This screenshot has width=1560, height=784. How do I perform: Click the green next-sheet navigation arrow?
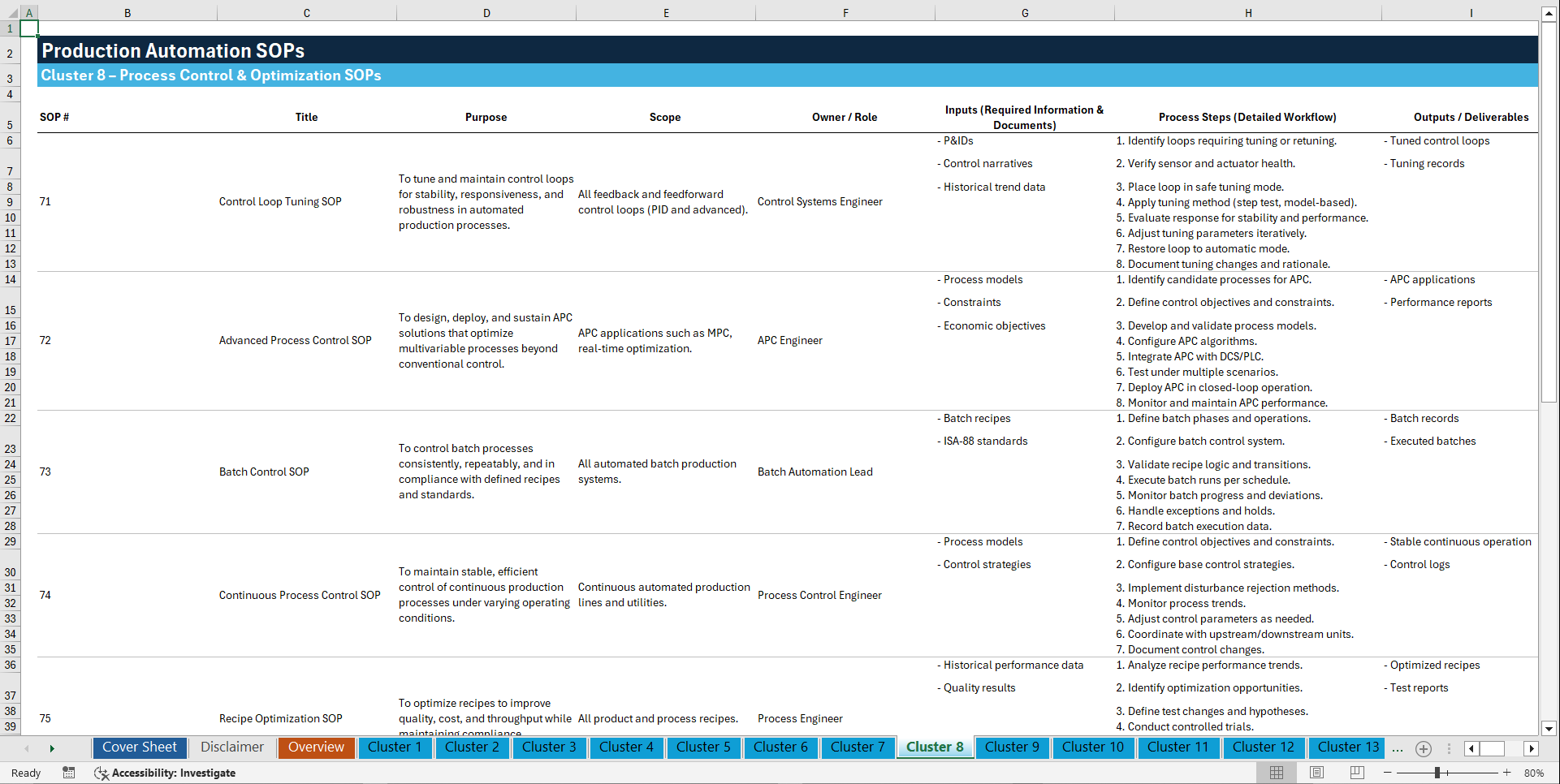[53, 748]
